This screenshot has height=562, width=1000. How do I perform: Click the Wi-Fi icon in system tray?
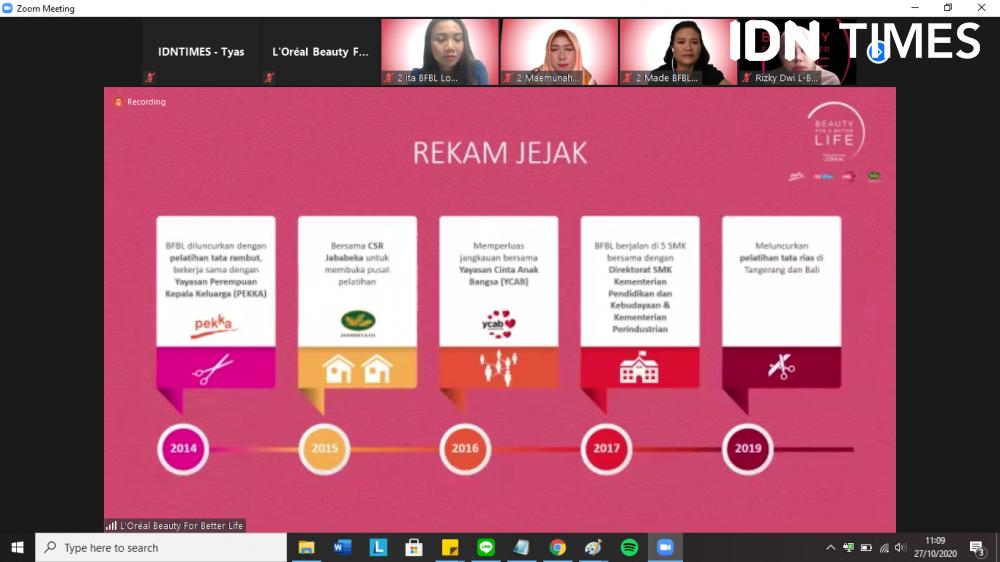884,547
